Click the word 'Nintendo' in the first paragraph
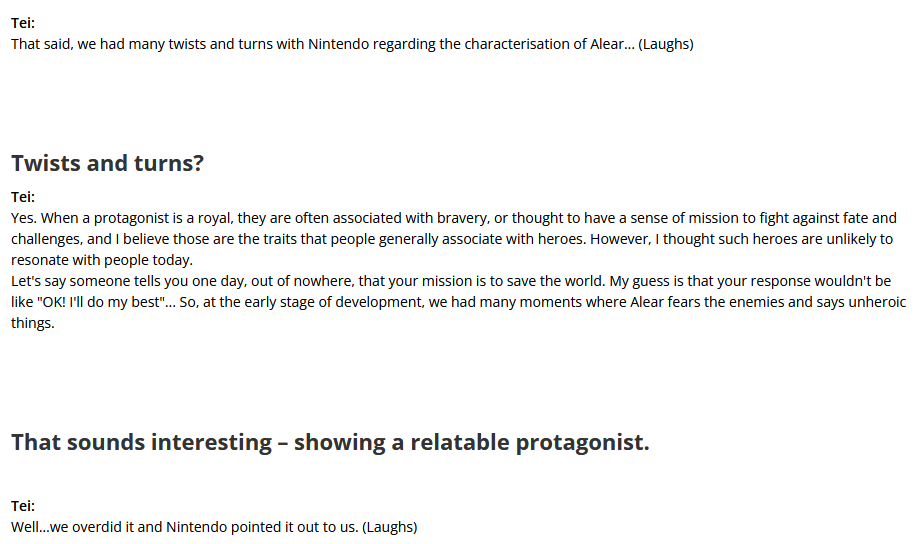 339,44
